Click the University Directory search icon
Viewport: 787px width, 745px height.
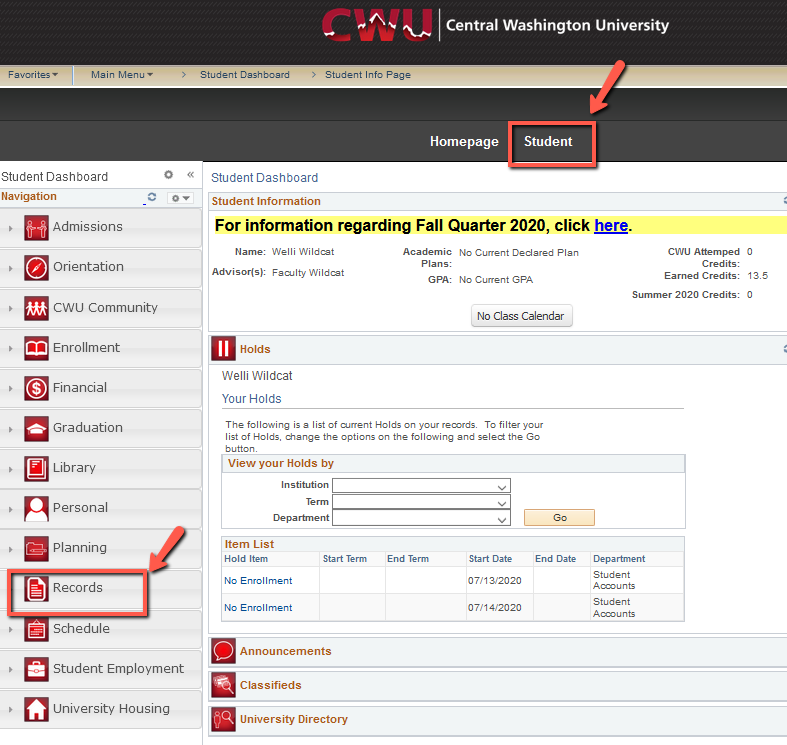tap(223, 720)
